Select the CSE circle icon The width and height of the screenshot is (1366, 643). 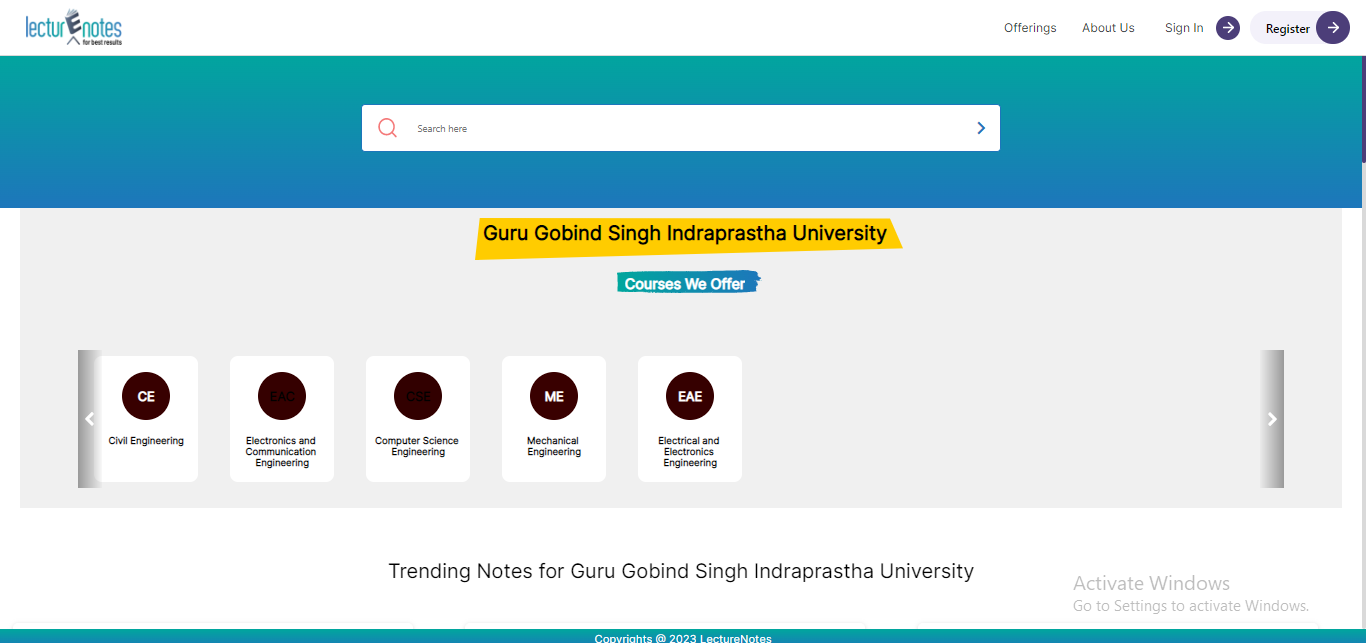(x=418, y=396)
